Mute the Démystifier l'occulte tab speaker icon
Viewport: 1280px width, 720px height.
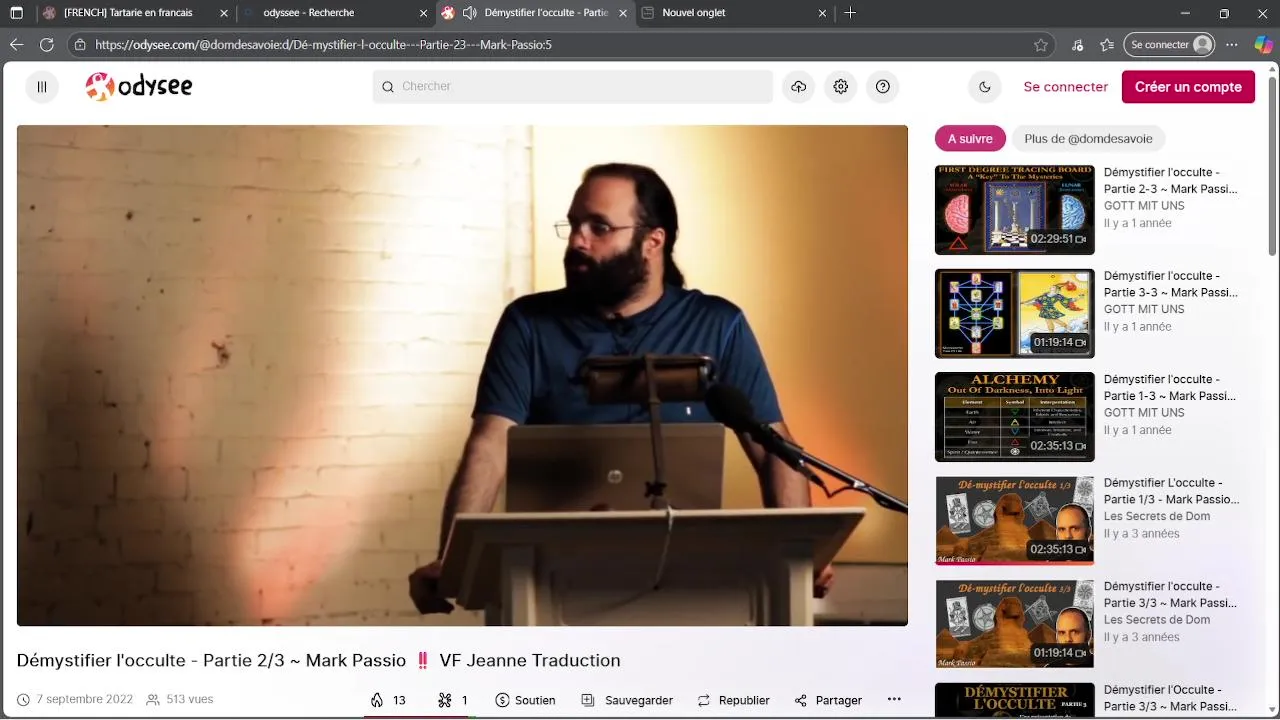coord(469,13)
